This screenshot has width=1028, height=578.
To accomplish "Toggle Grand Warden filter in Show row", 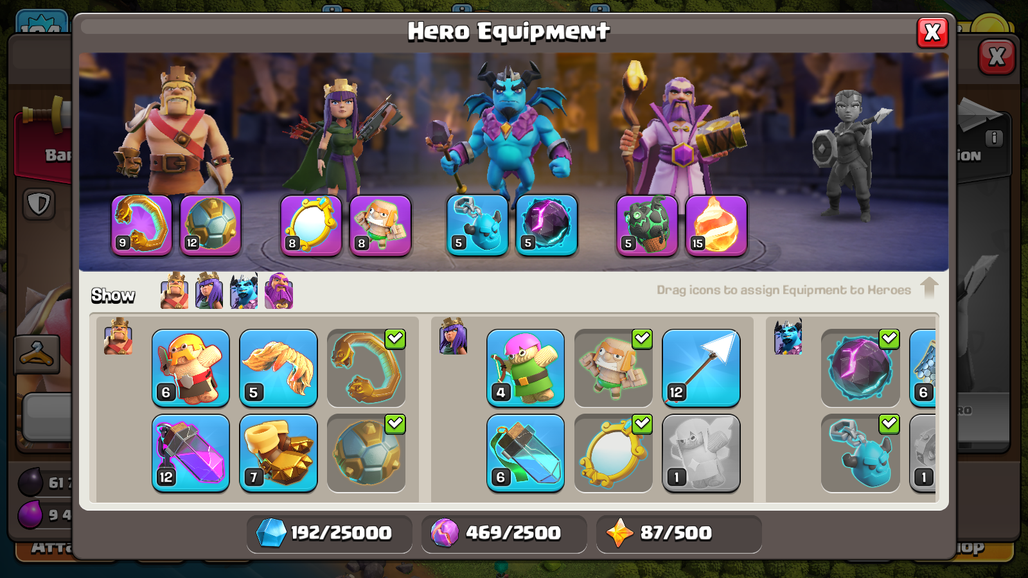I will [x=279, y=291].
